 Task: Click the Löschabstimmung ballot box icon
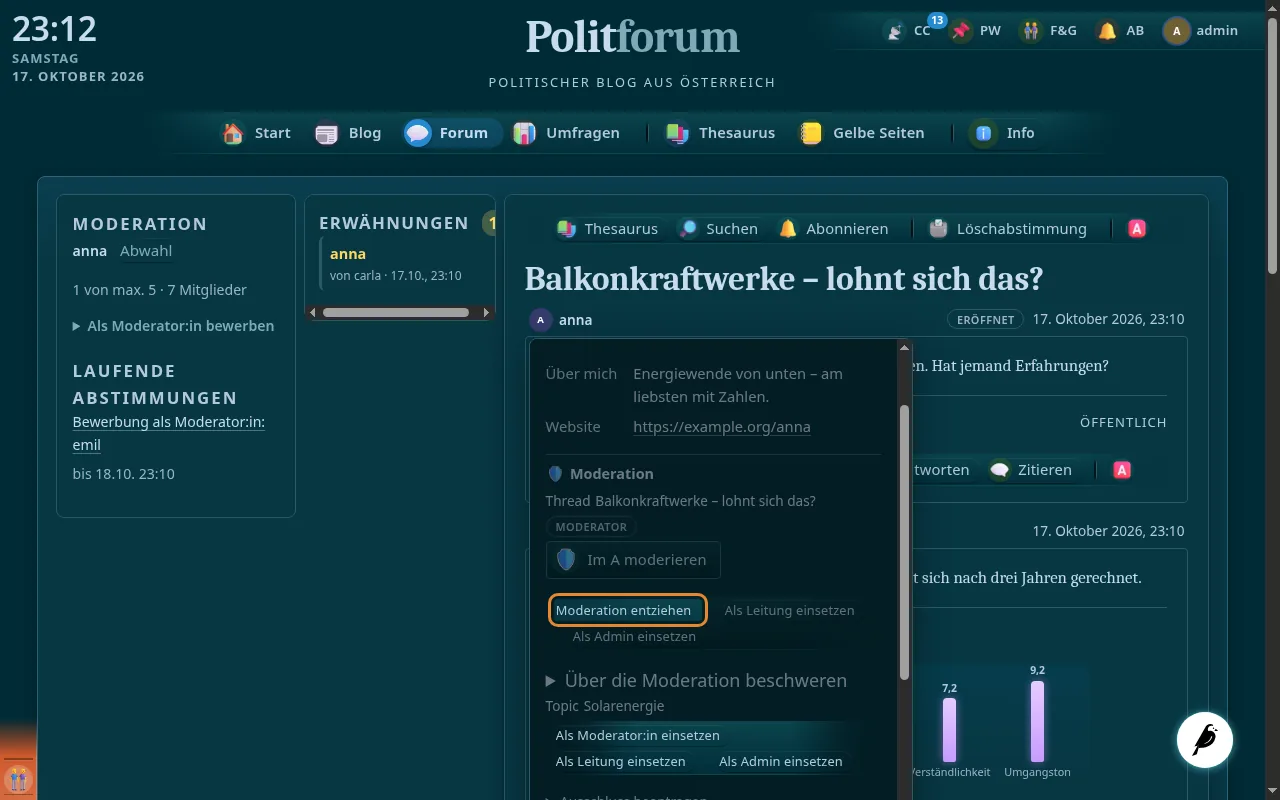click(x=938, y=229)
